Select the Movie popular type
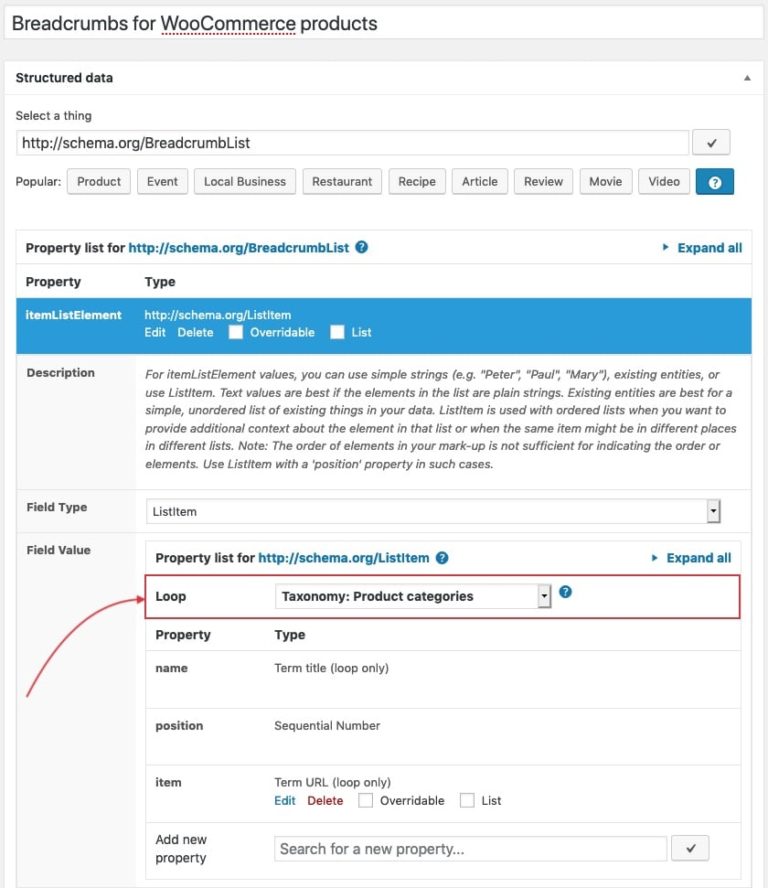The width and height of the screenshot is (768, 888). point(605,182)
